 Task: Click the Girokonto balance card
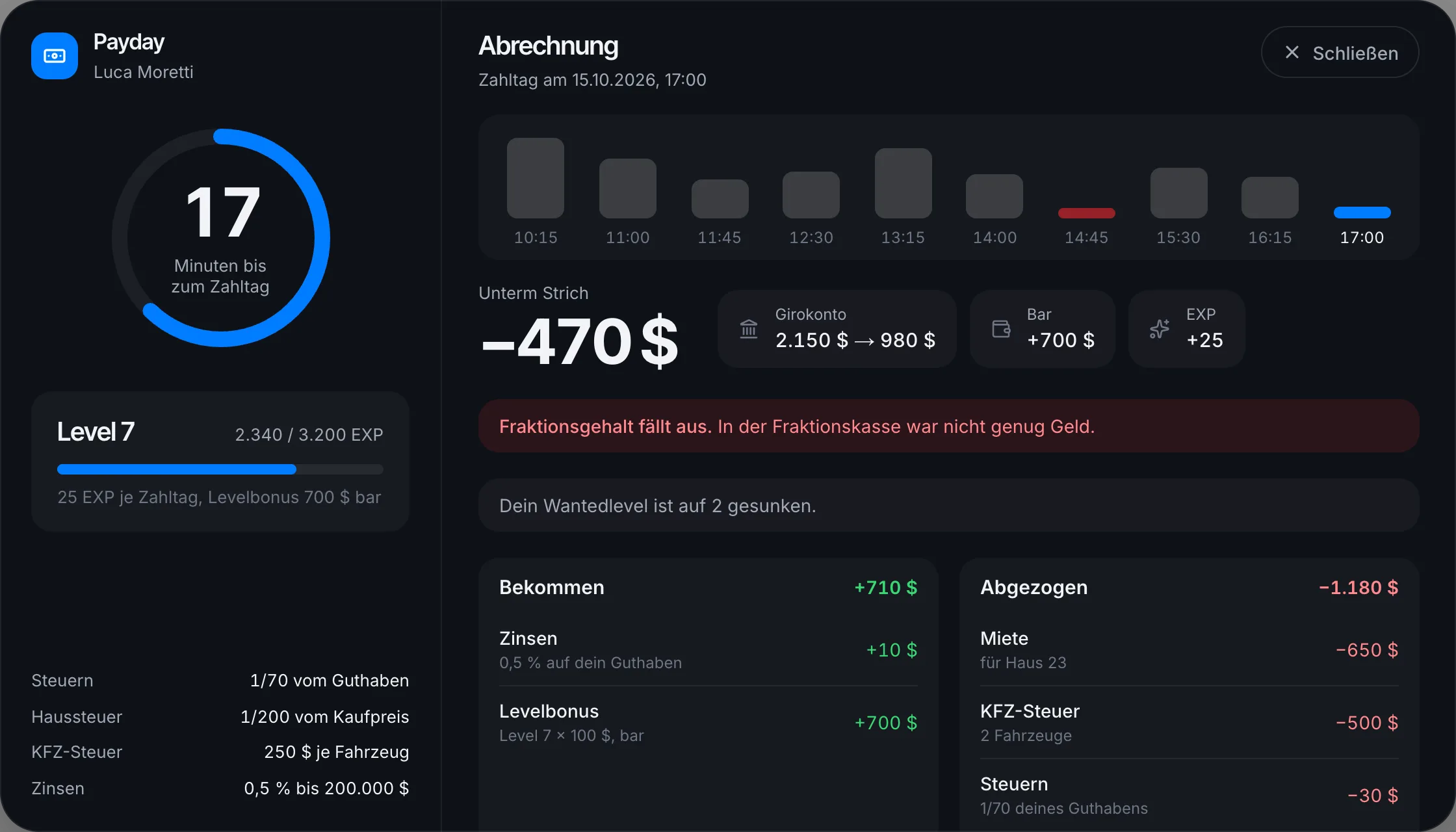837,329
